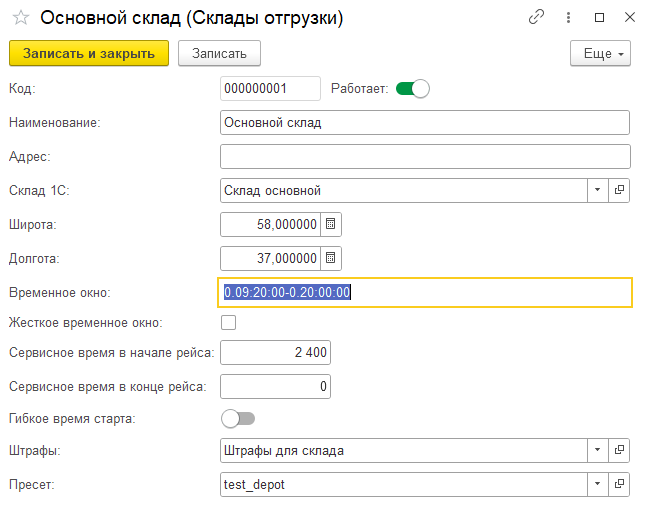Expand the Склад 1С dropdown list
This screenshot has height=507, width=648.
(x=597, y=190)
